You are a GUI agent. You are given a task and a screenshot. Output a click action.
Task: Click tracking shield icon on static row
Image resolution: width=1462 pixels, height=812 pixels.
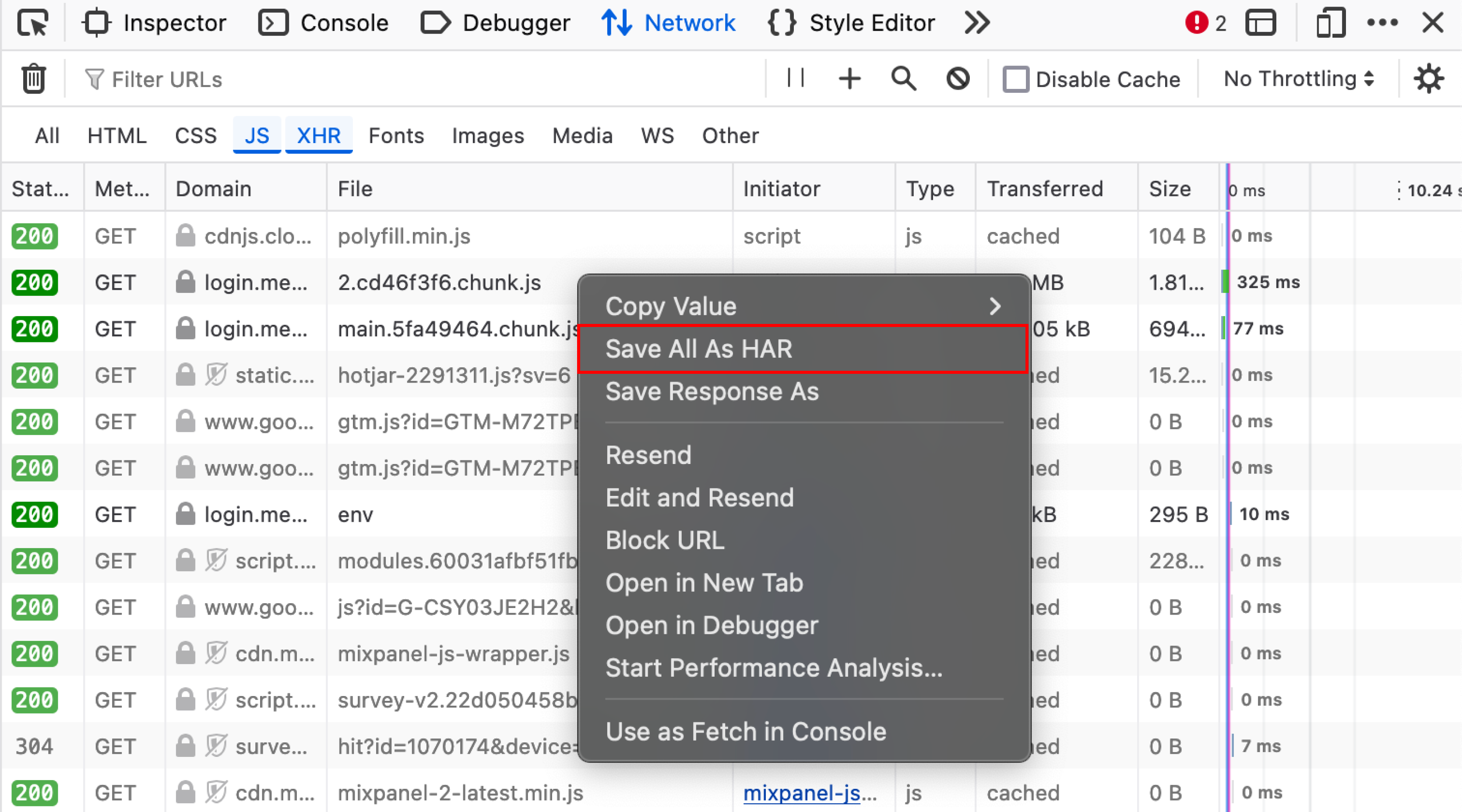(x=216, y=375)
